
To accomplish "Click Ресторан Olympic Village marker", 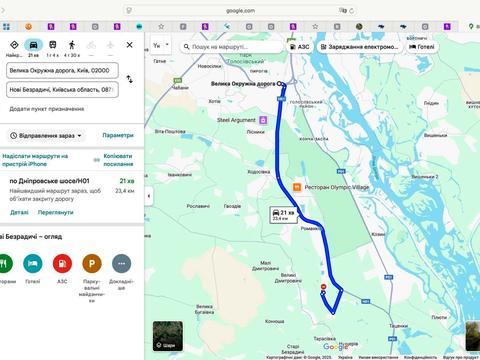I will point(297,187).
